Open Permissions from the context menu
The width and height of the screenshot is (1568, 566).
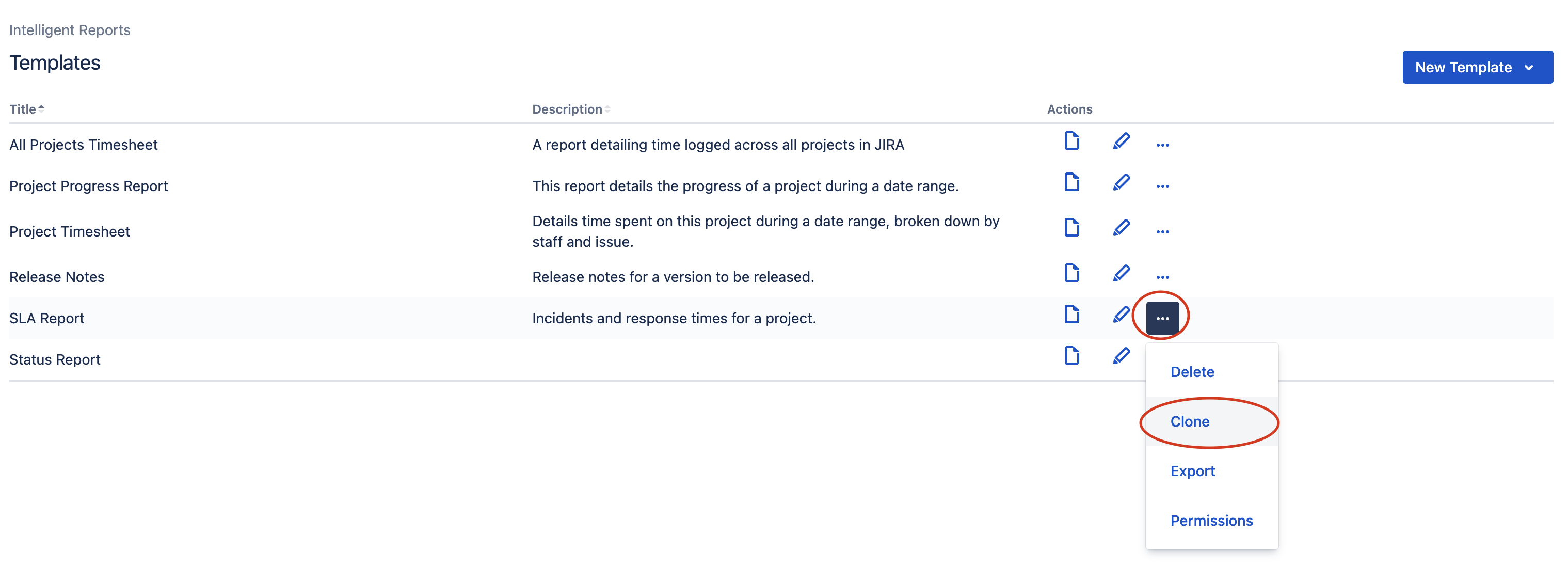point(1211,521)
